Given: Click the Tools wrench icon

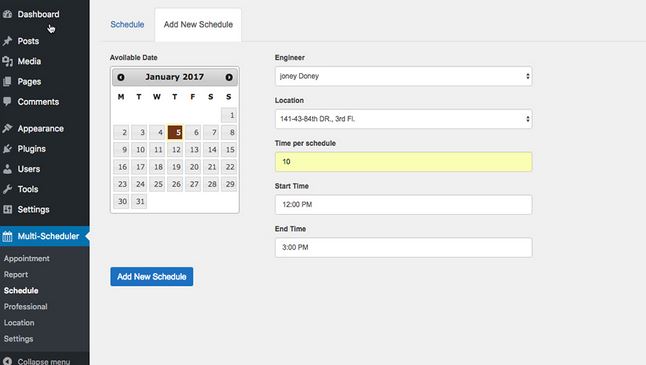Looking at the screenshot, I should tap(7, 189).
